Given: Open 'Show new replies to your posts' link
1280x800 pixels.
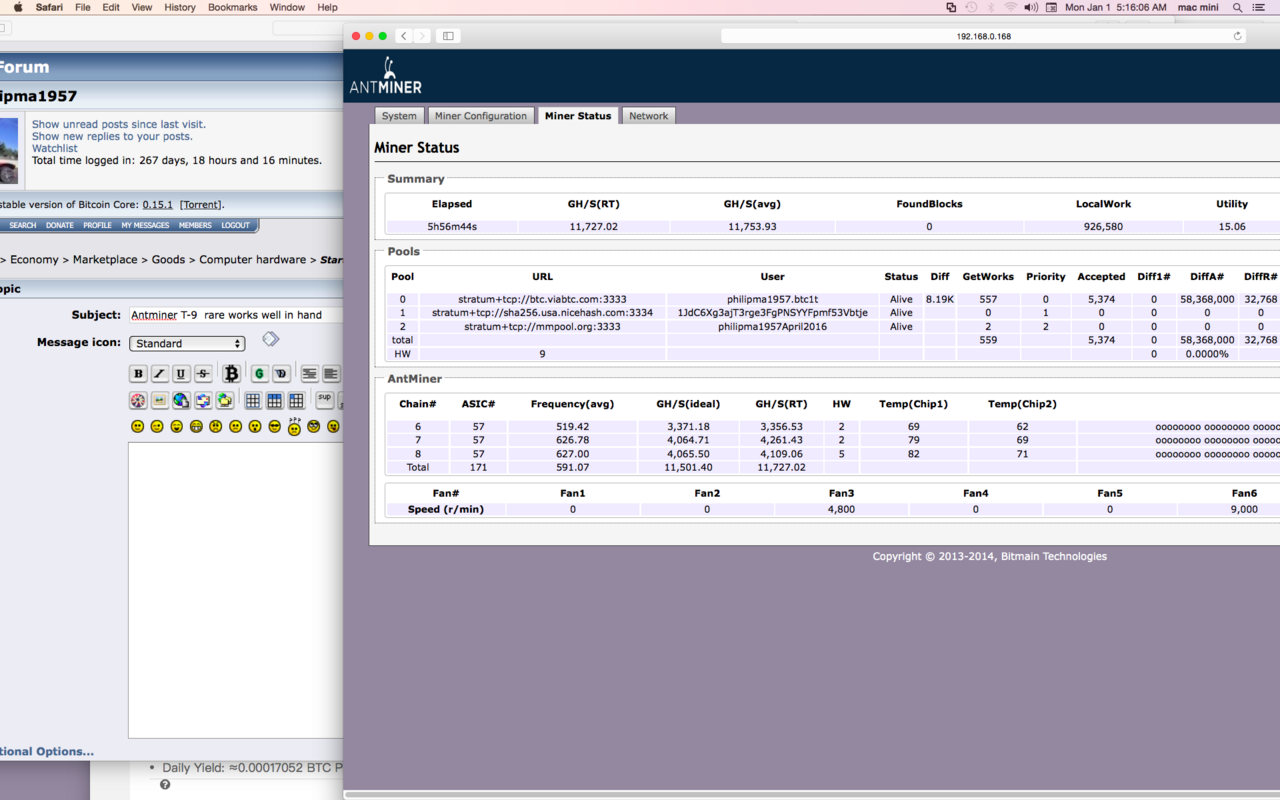Looking at the screenshot, I should click(x=112, y=136).
